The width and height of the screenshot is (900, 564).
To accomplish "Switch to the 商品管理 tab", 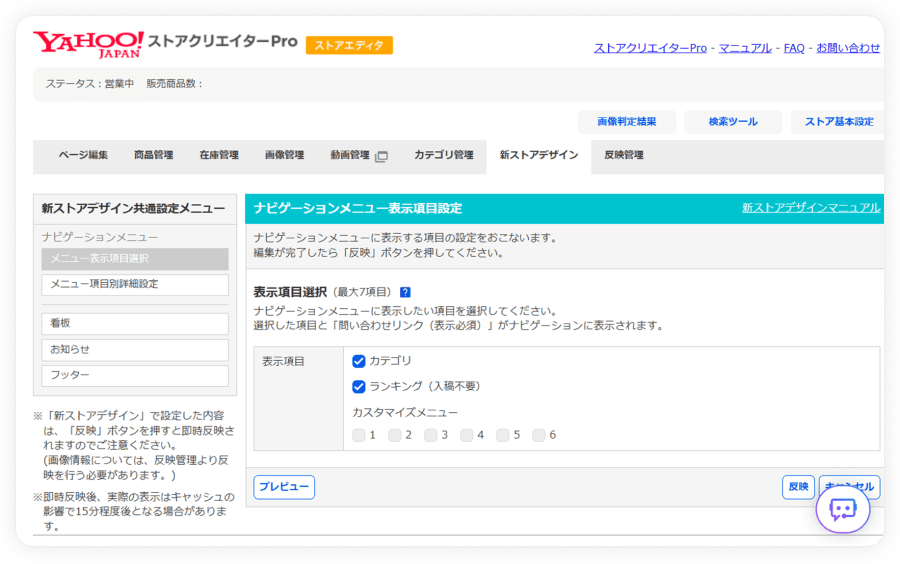I will (x=153, y=155).
